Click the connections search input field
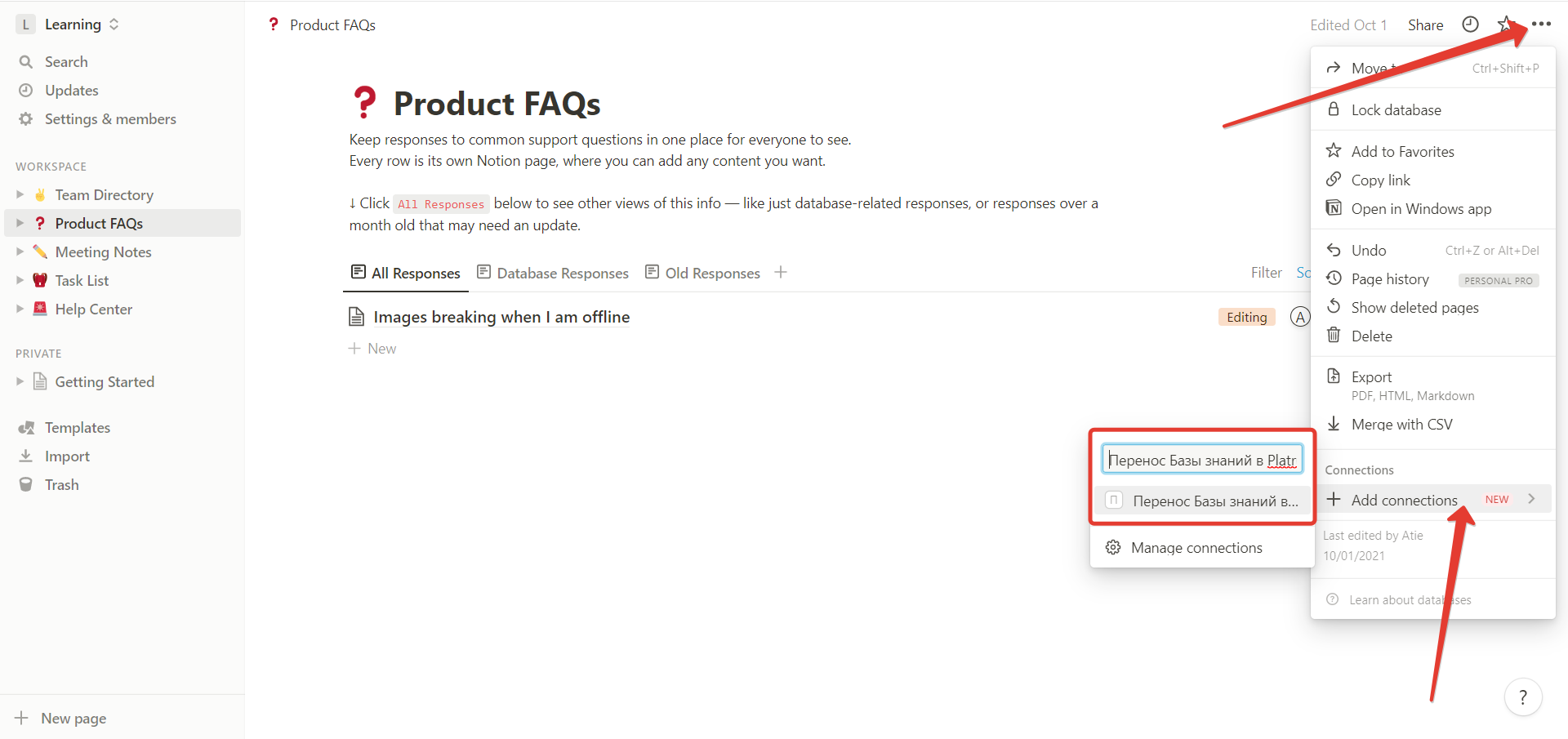The width and height of the screenshot is (1568, 739). pos(1201,460)
